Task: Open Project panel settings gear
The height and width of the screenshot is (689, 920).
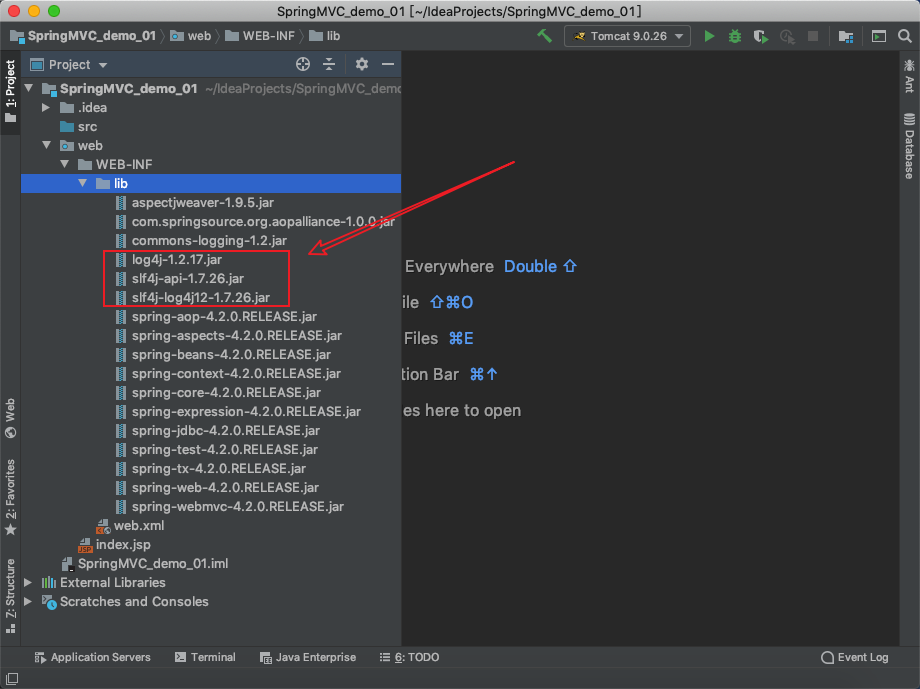Action: point(361,64)
